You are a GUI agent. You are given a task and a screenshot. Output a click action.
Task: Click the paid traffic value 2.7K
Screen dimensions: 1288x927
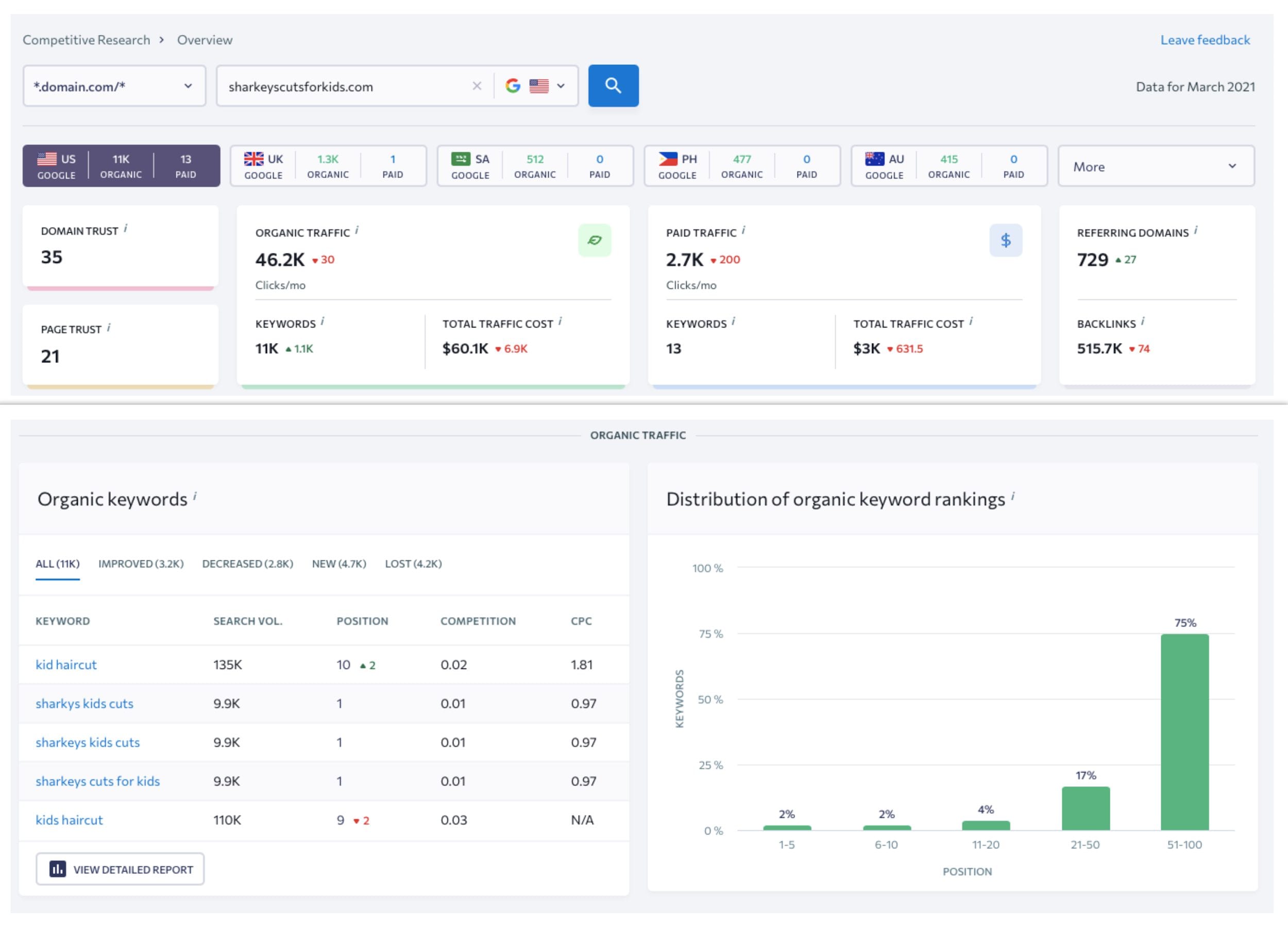tap(684, 260)
